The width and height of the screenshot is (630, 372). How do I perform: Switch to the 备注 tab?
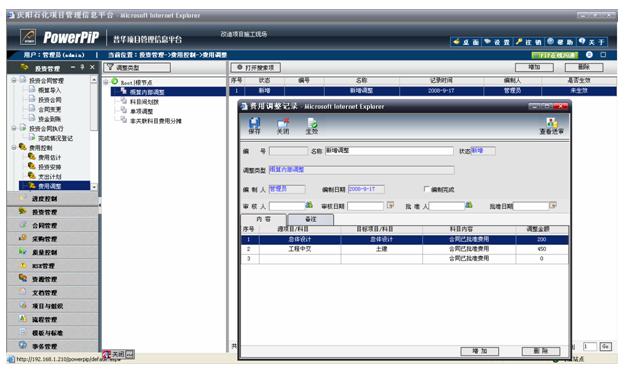coord(311,219)
